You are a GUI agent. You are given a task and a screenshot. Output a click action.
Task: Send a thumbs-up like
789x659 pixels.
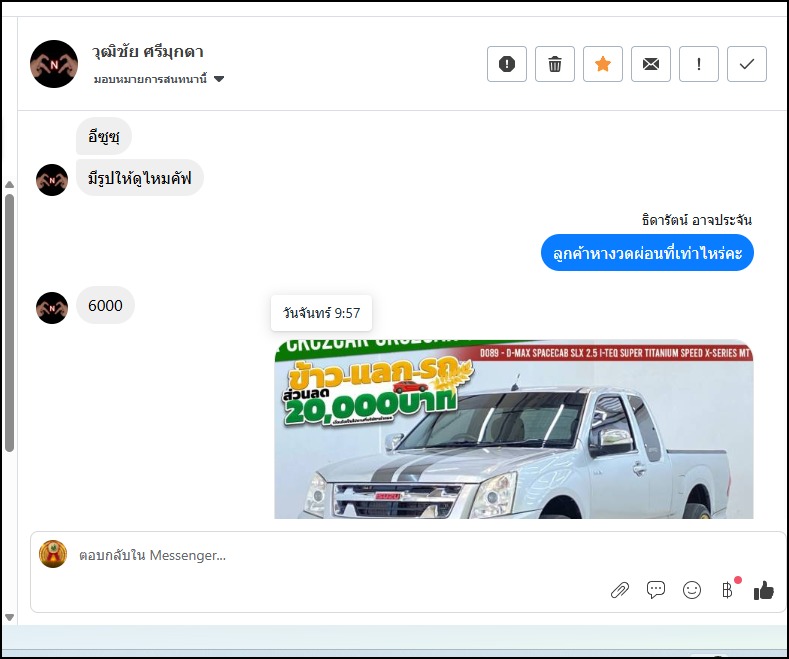(x=764, y=590)
